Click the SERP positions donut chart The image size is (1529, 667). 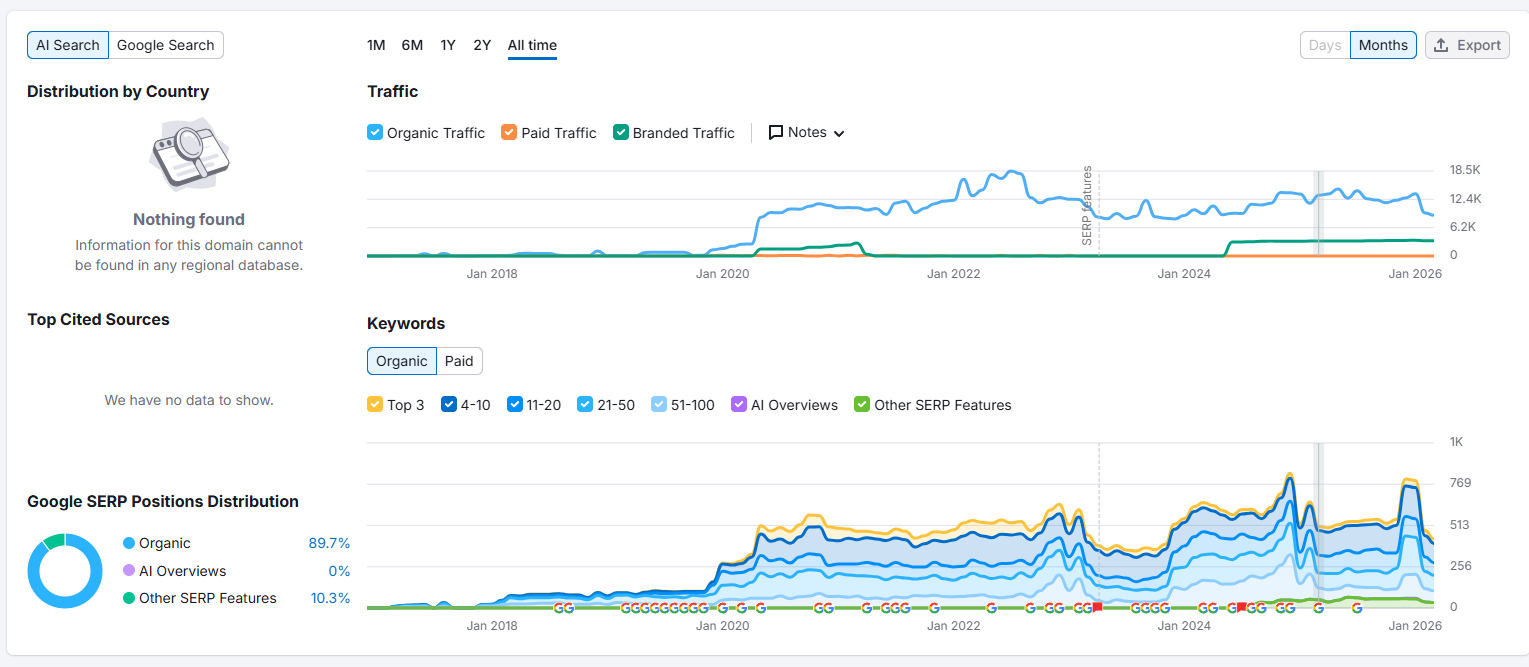(x=65, y=571)
